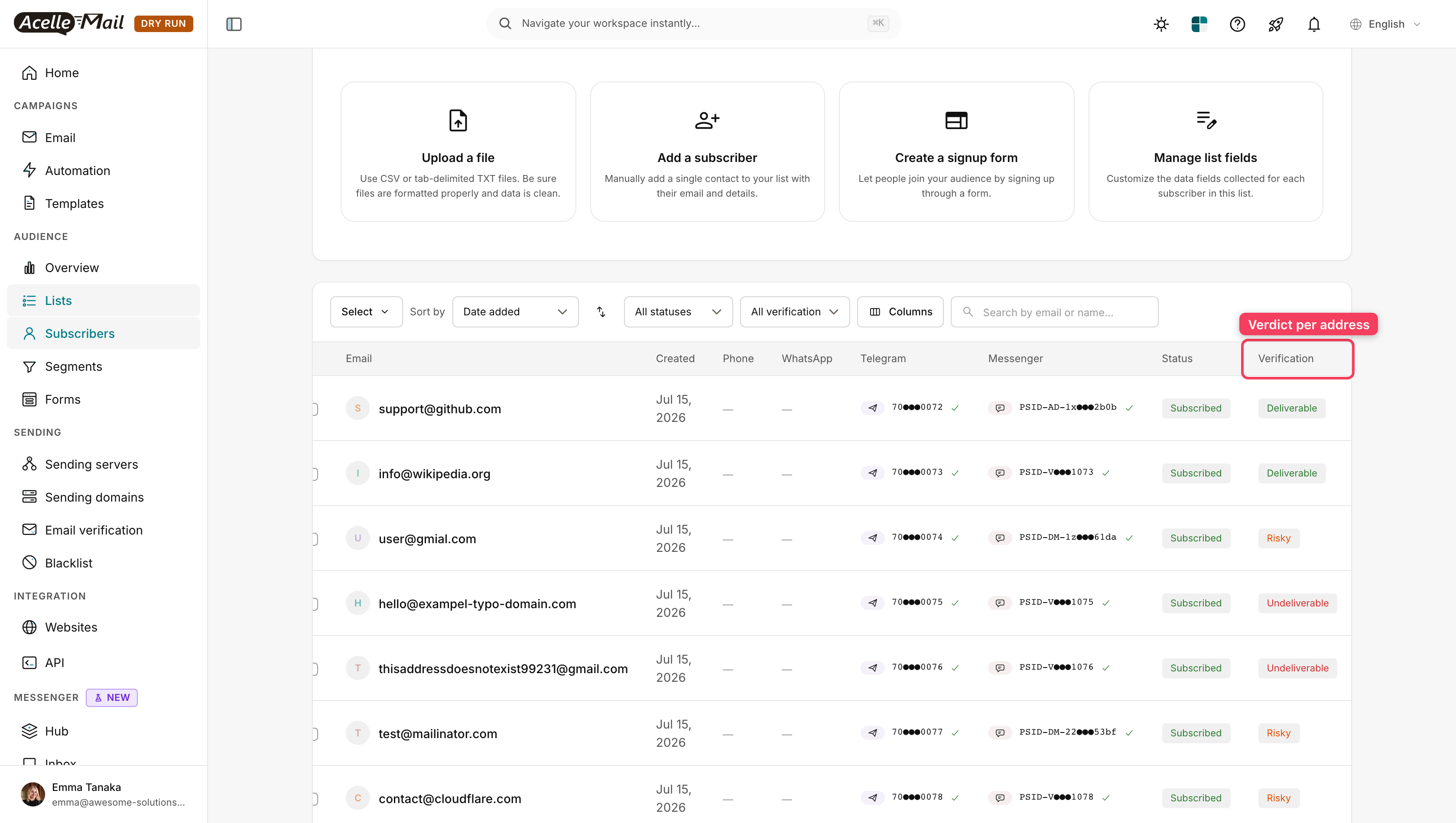This screenshot has width=1456, height=823.
Task: Click the teal workspace grid icon
Action: coord(1199,24)
